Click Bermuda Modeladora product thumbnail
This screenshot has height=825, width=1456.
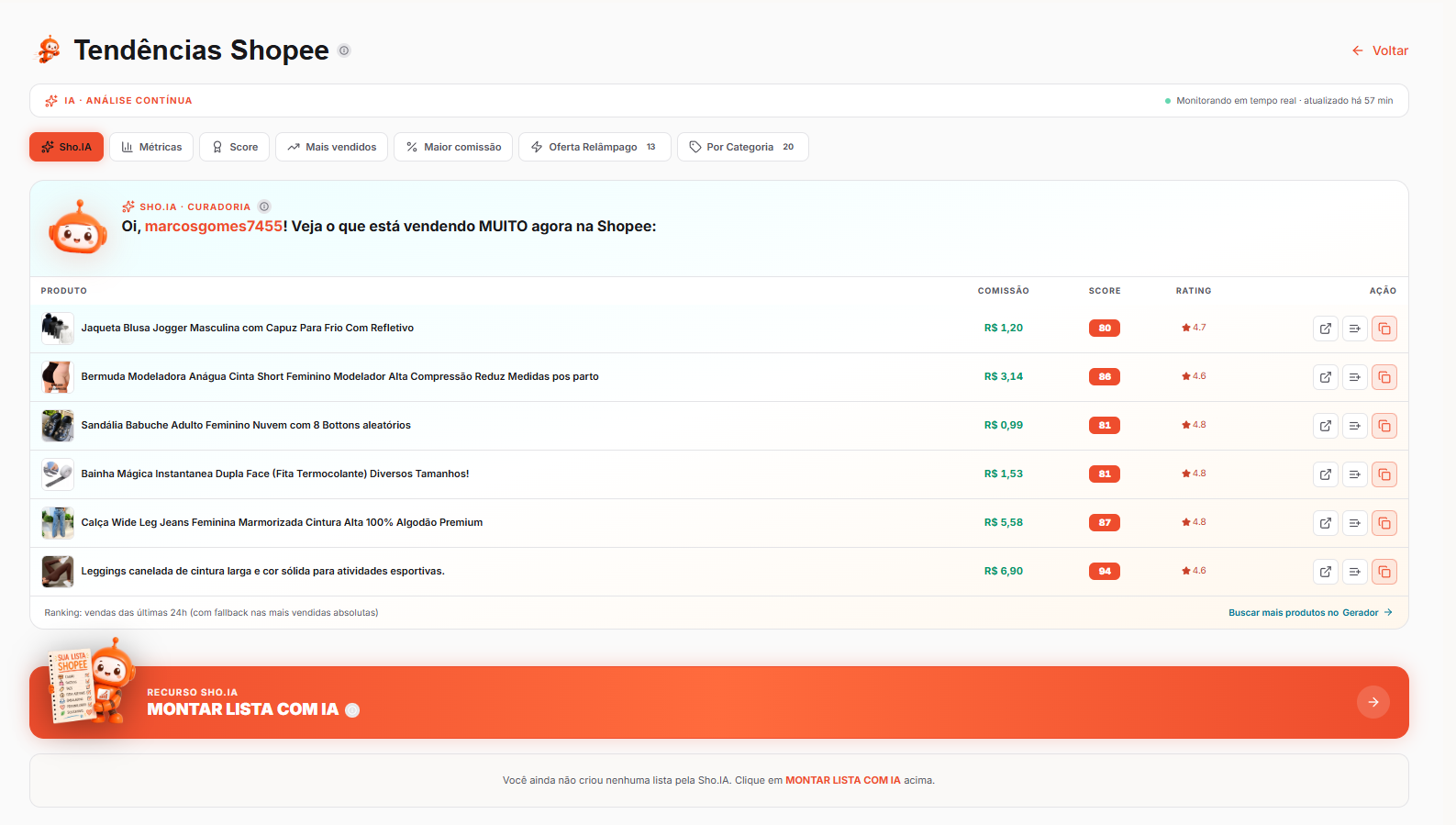click(x=58, y=377)
